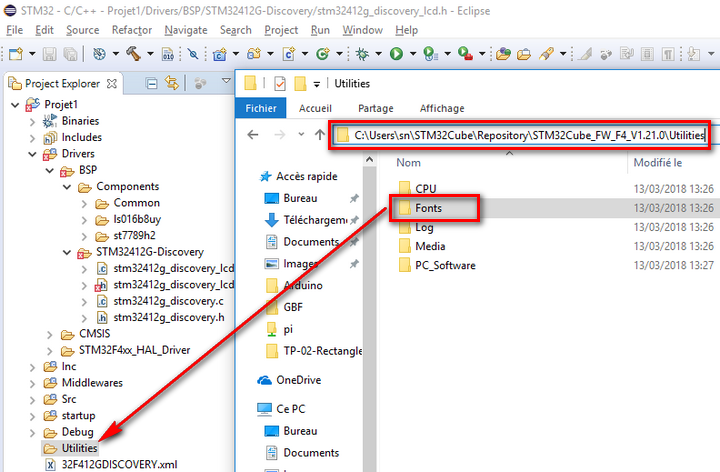
Task: Sort by the Modifié le column header
Action: click(x=658, y=163)
